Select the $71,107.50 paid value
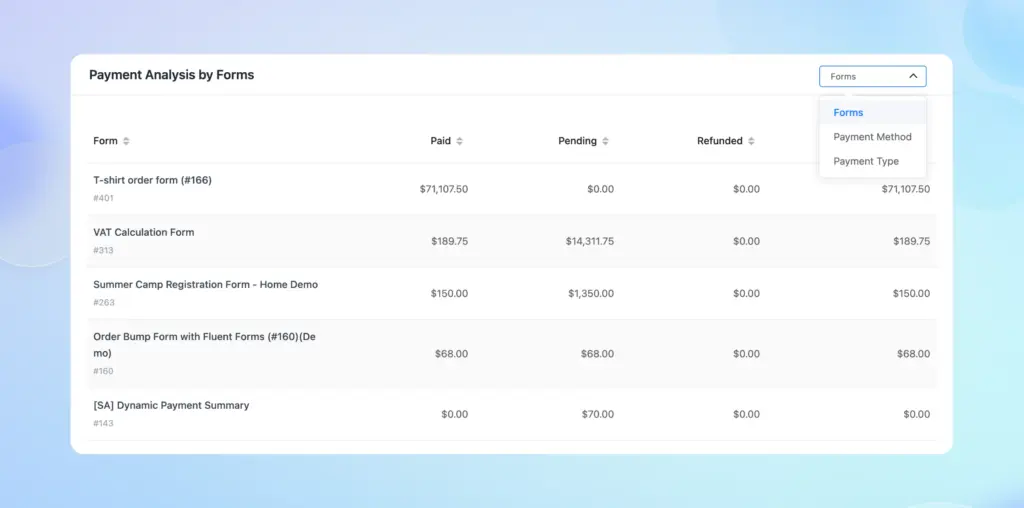The image size is (1024, 508). (x=444, y=189)
